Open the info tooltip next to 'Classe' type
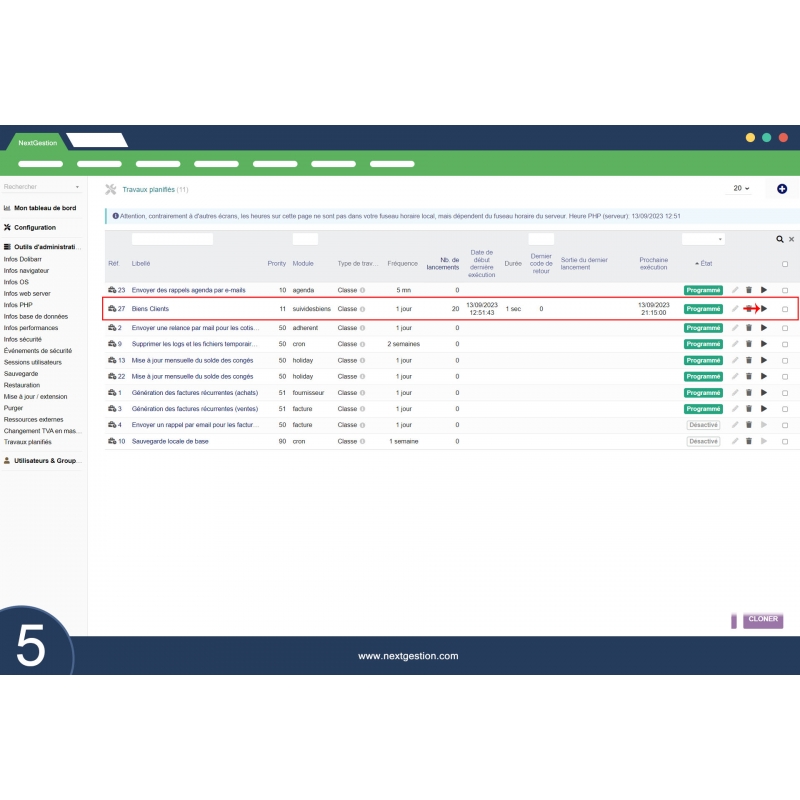Viewport: 800px width, 800px height. [x=360, y=288]
